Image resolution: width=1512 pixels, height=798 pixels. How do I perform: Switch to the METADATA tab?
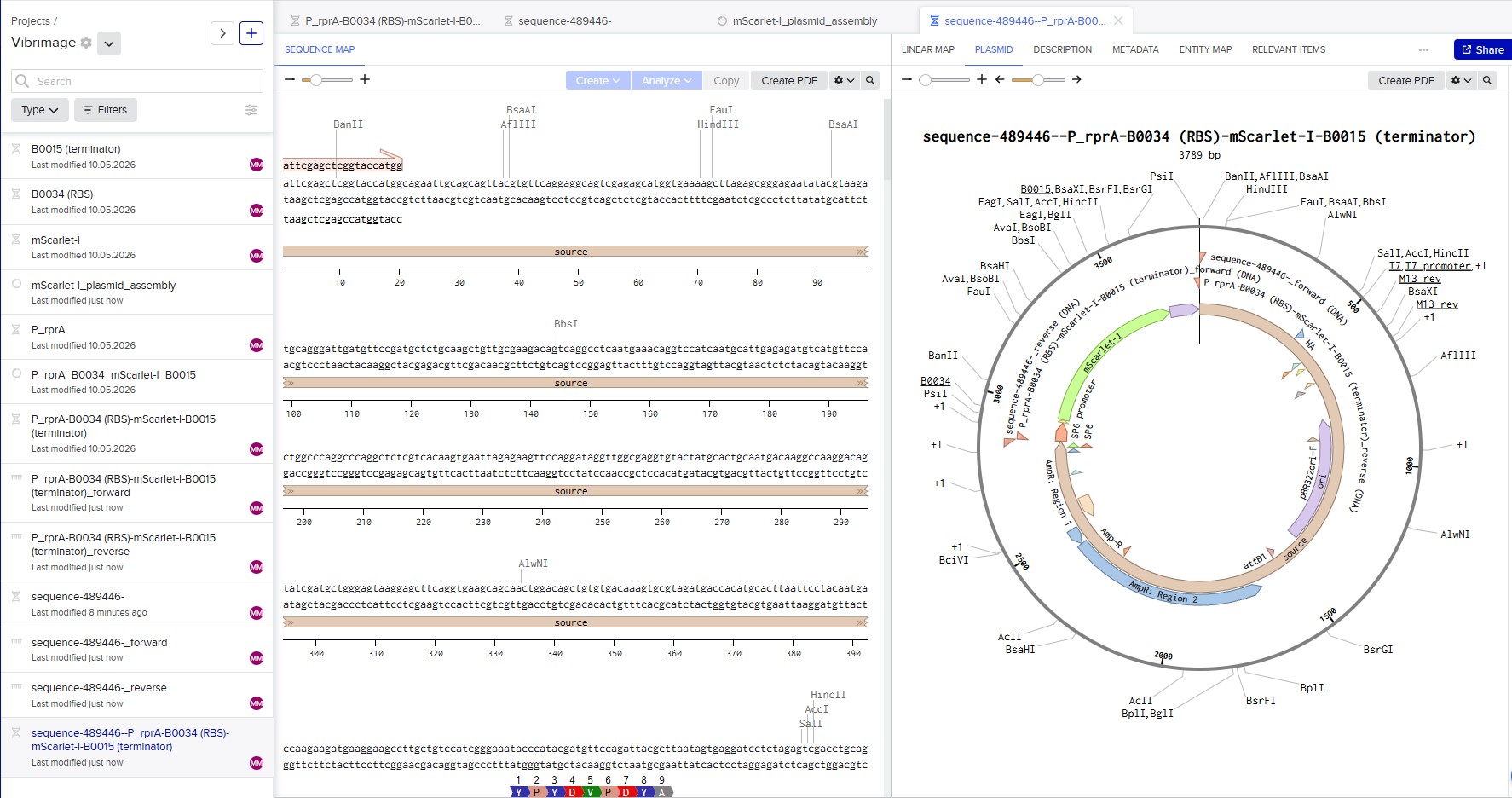pos(1135,49)
